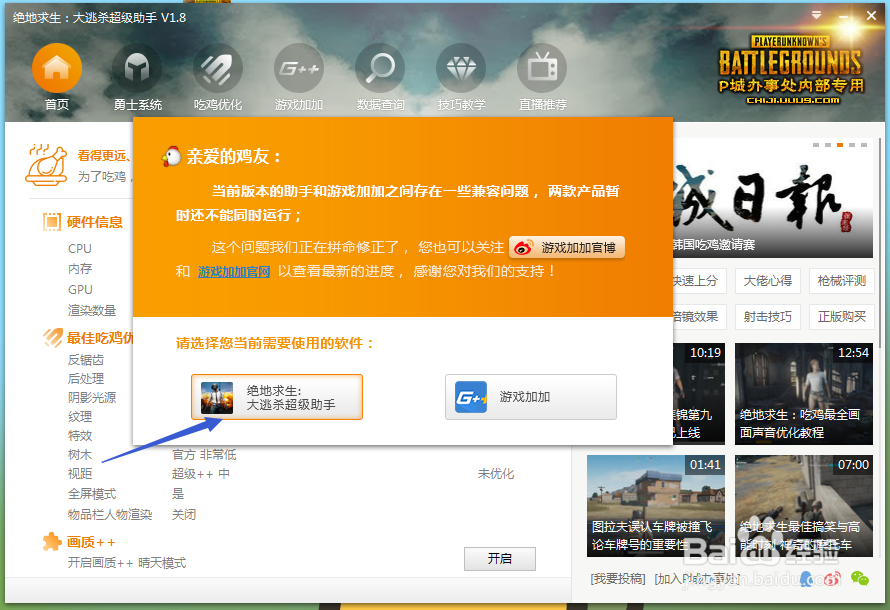Open the 01:41 图拉夫误认车牌 video
Image resolution: width=890 pixels, height=610 pixels.
click(x=656, y=506)
